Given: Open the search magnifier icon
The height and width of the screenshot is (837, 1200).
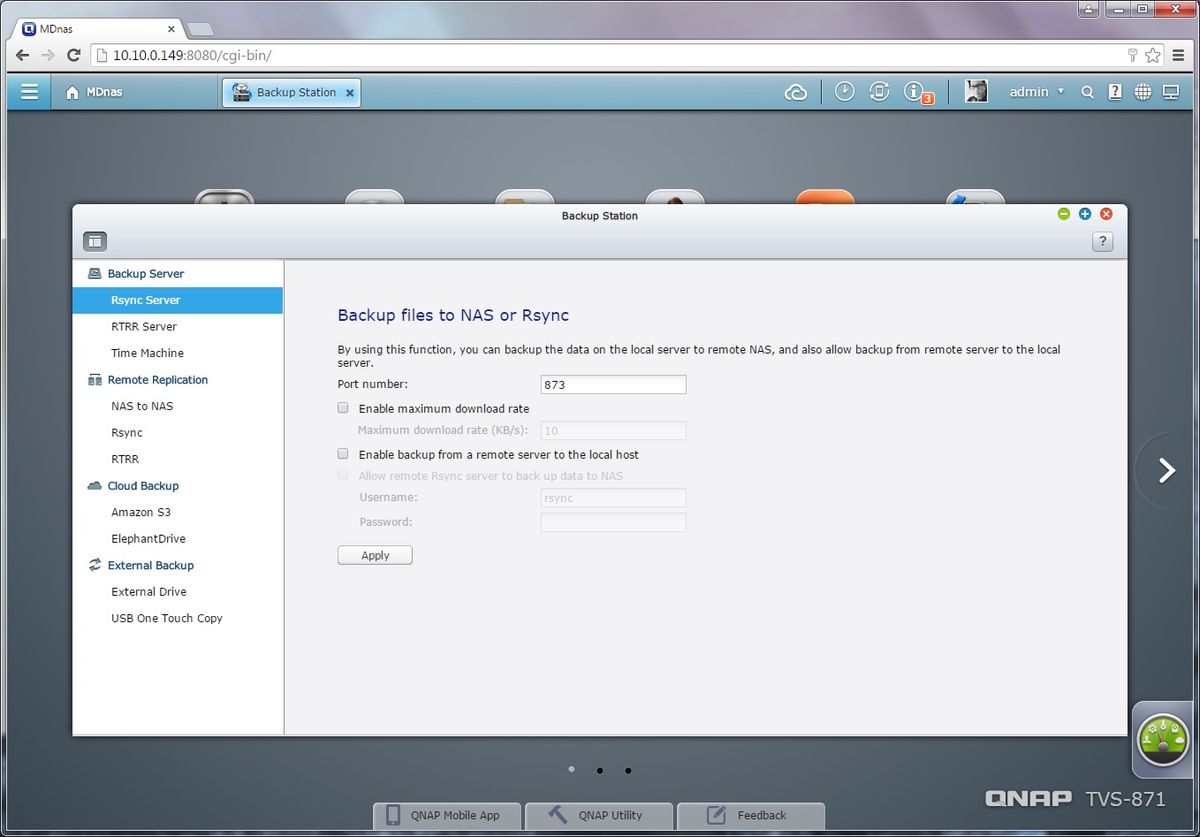Looking at the screenshot, I should click(x=1088, y=92).
